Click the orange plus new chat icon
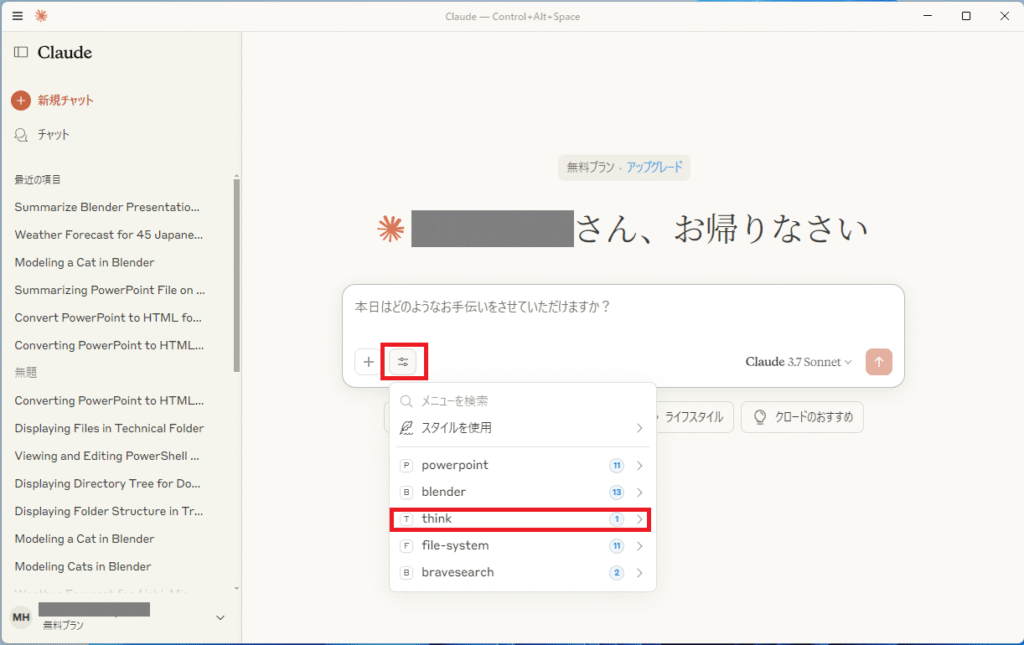 coord(21,101)
